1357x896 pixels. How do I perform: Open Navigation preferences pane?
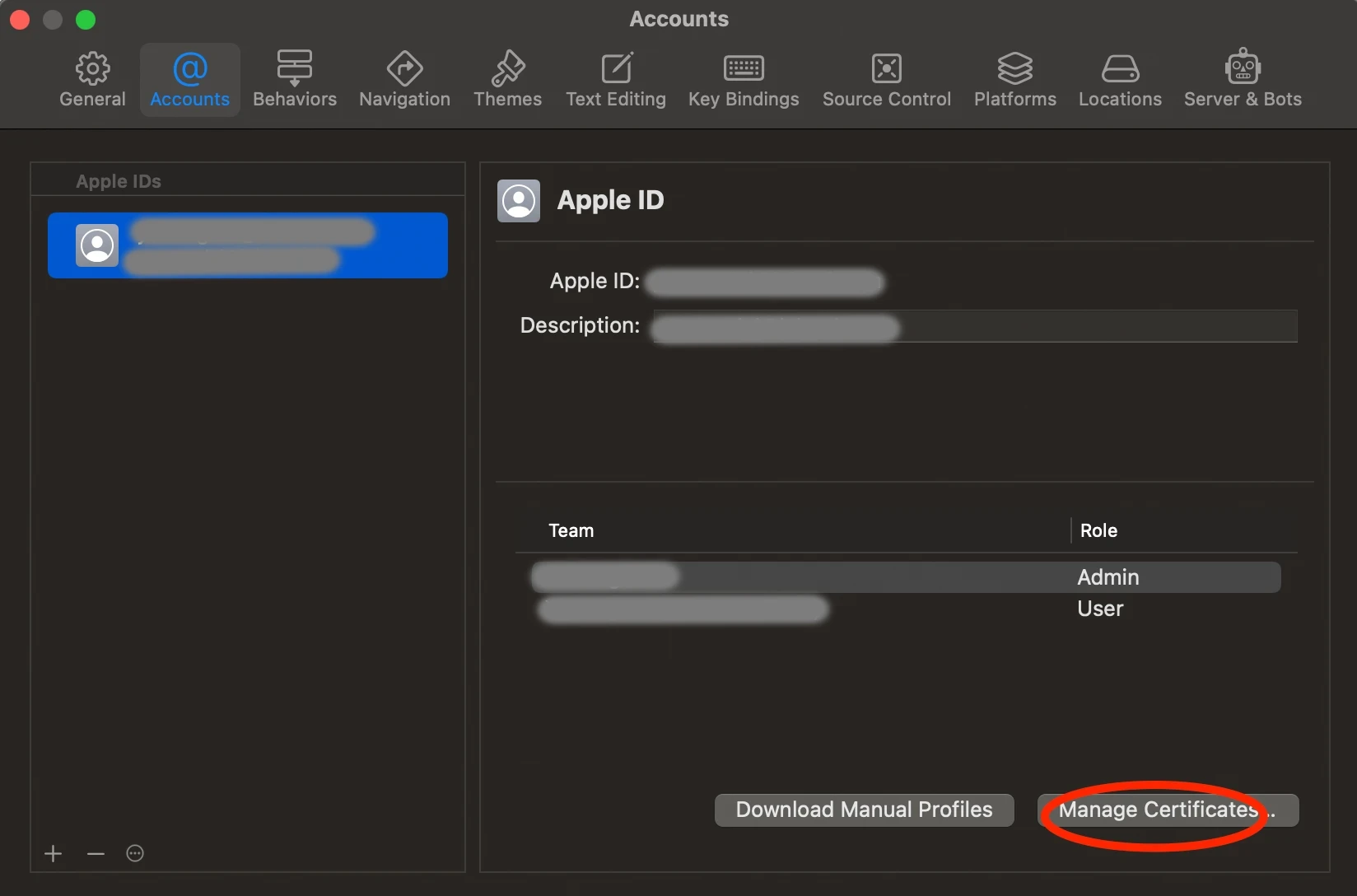(404, 79)
